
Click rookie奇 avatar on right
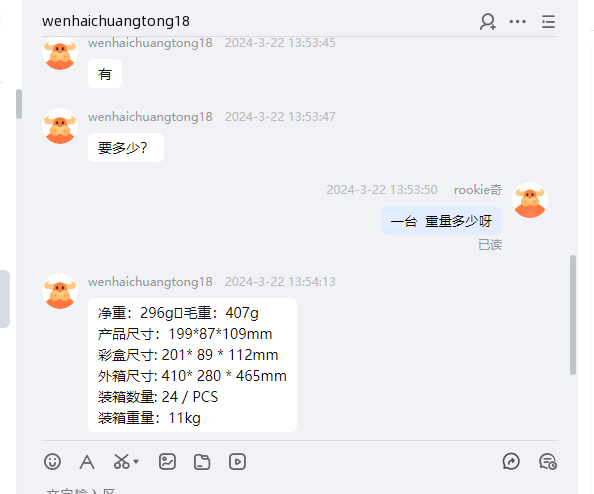tap(530, 200)
